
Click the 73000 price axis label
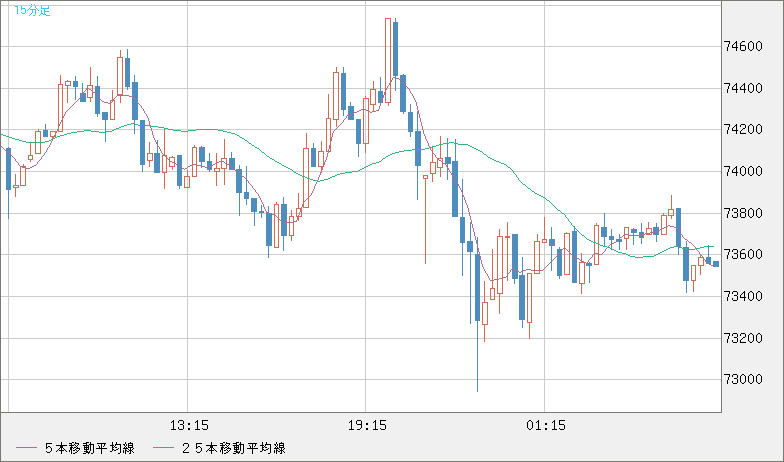point(744,380)
